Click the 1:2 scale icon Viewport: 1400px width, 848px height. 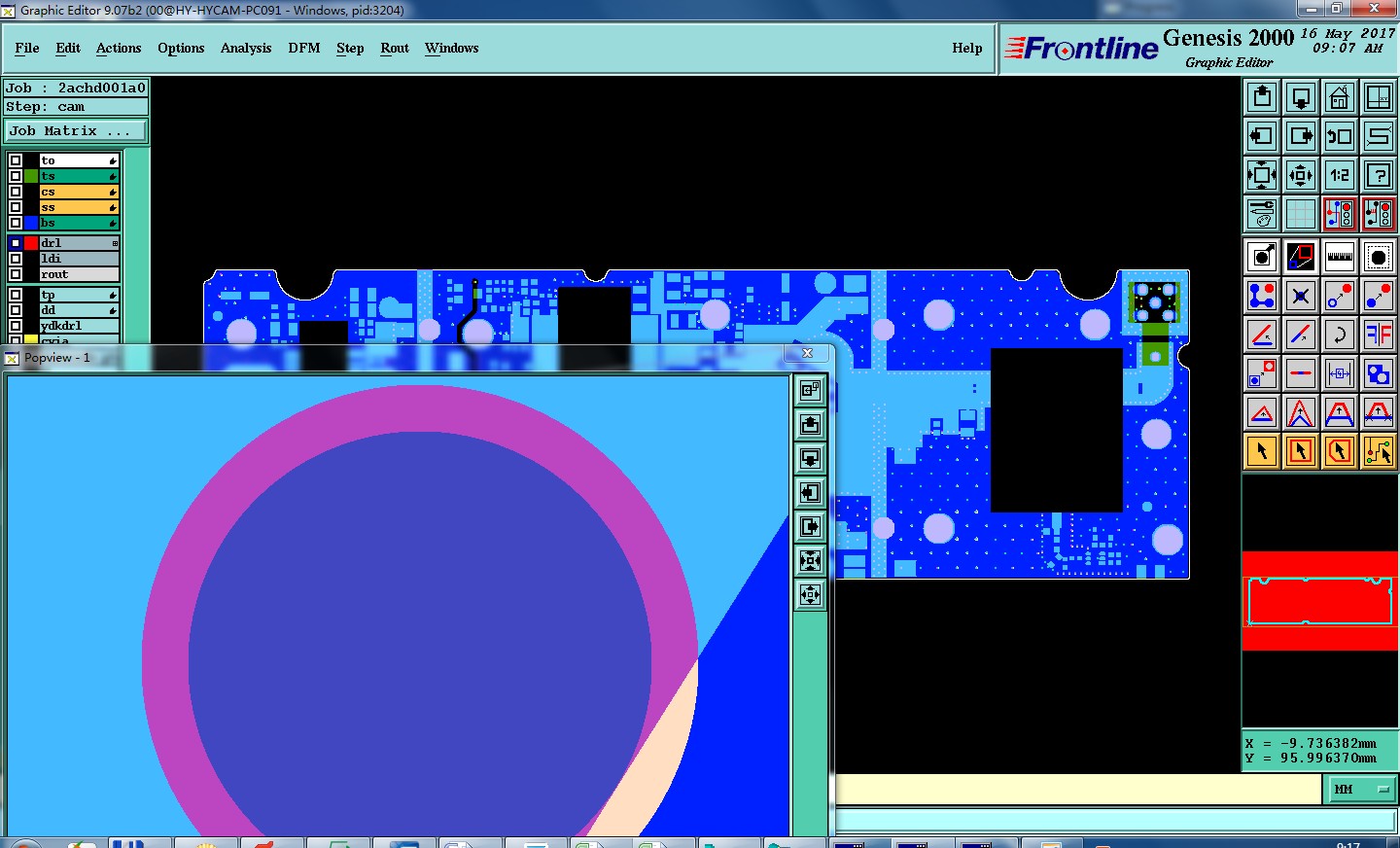1339,175
